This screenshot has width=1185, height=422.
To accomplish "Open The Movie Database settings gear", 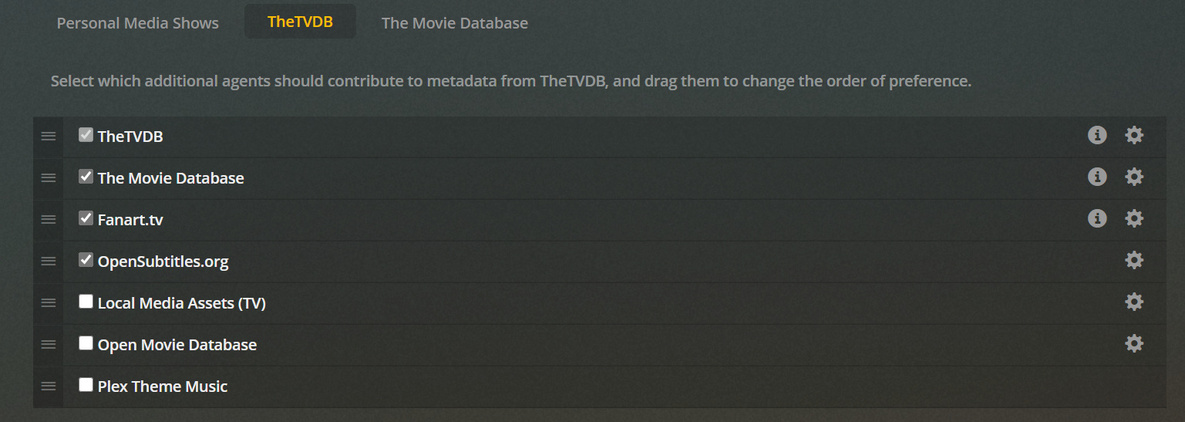I will point(1133,177).
